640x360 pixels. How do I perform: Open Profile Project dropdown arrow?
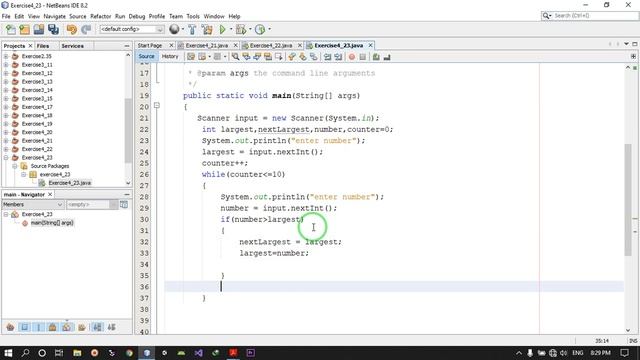click(x=269, y=29)
